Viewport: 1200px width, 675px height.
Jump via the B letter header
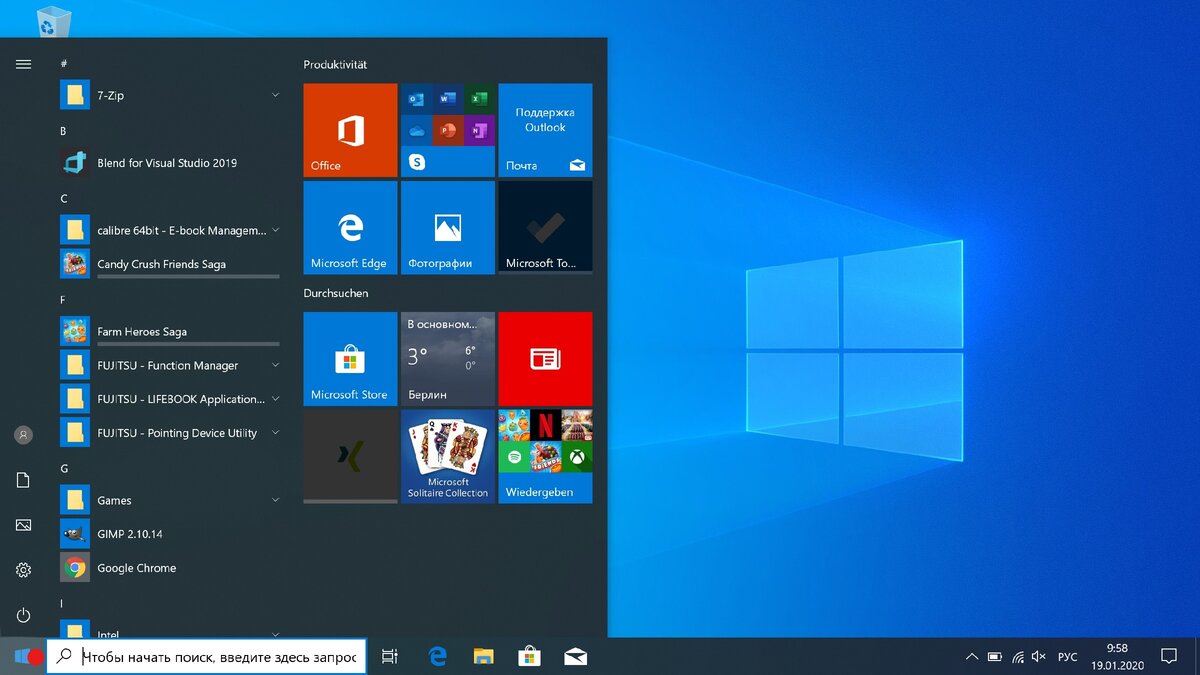pos(63,131)
